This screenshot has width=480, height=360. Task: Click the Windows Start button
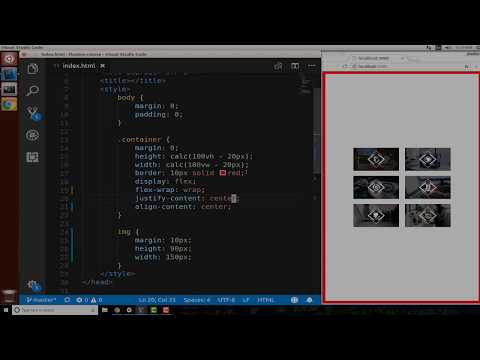[x=6, y=310]
